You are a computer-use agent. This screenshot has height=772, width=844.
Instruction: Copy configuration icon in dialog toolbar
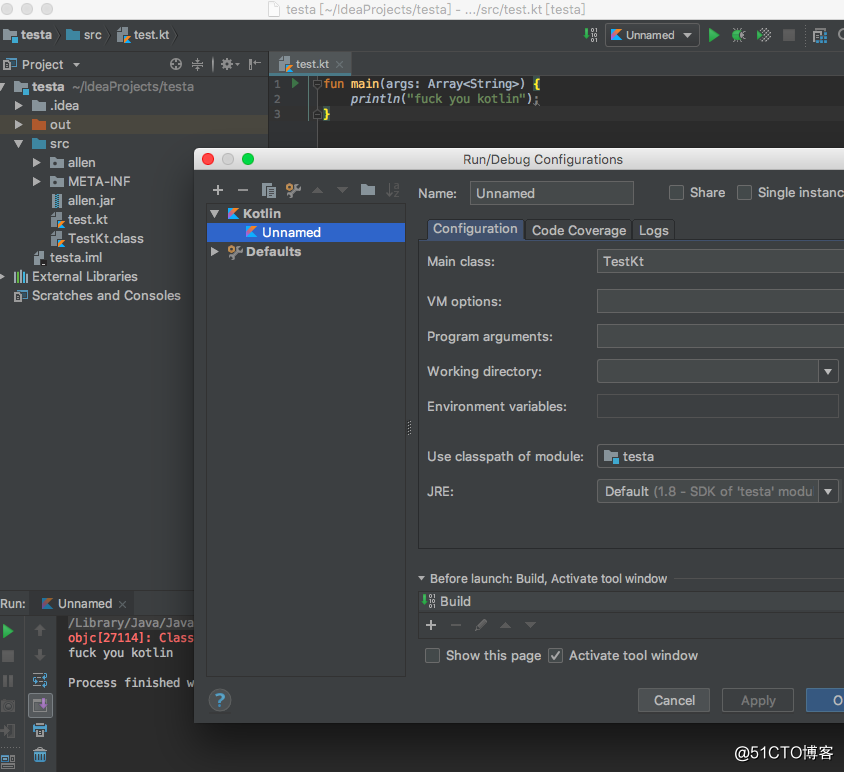(x=268, y=190)
